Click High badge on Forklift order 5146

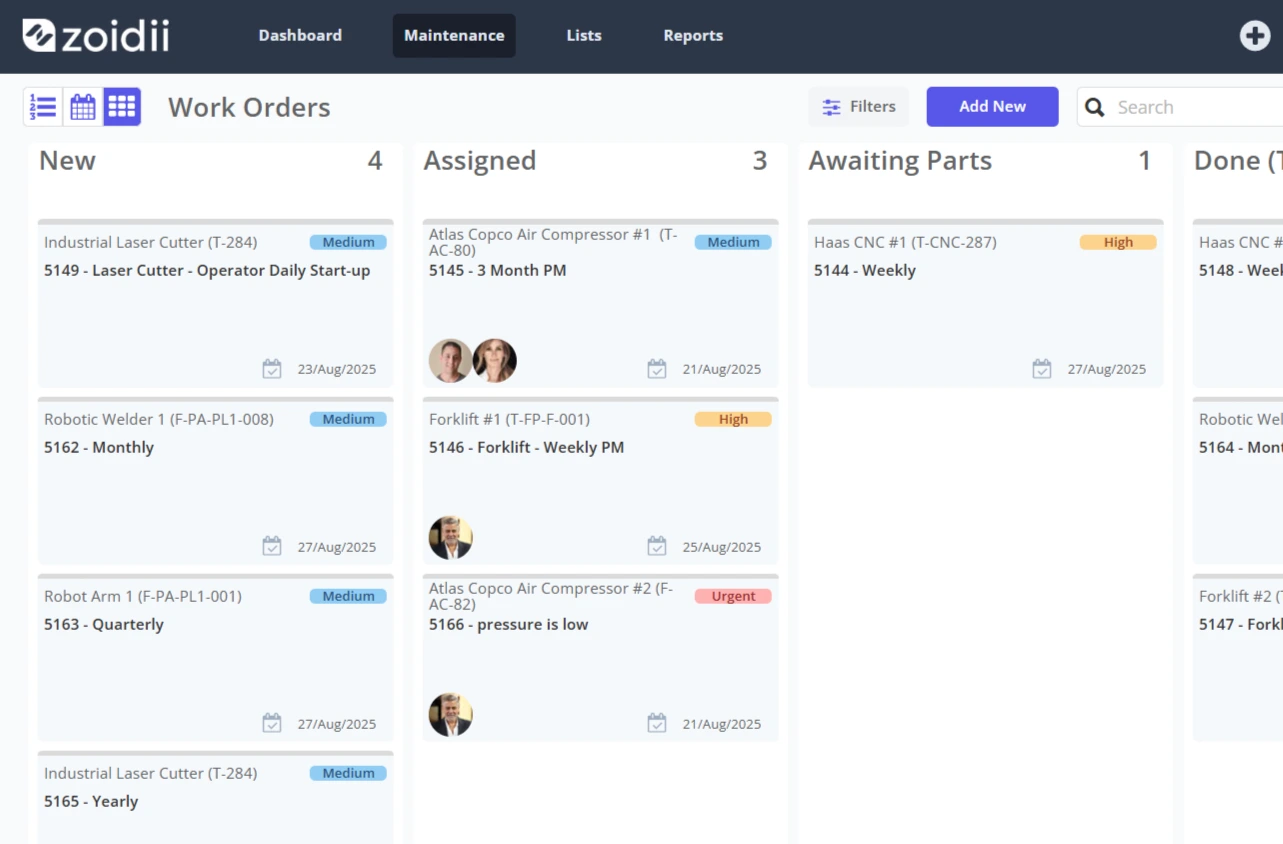[x=733, y=419]
